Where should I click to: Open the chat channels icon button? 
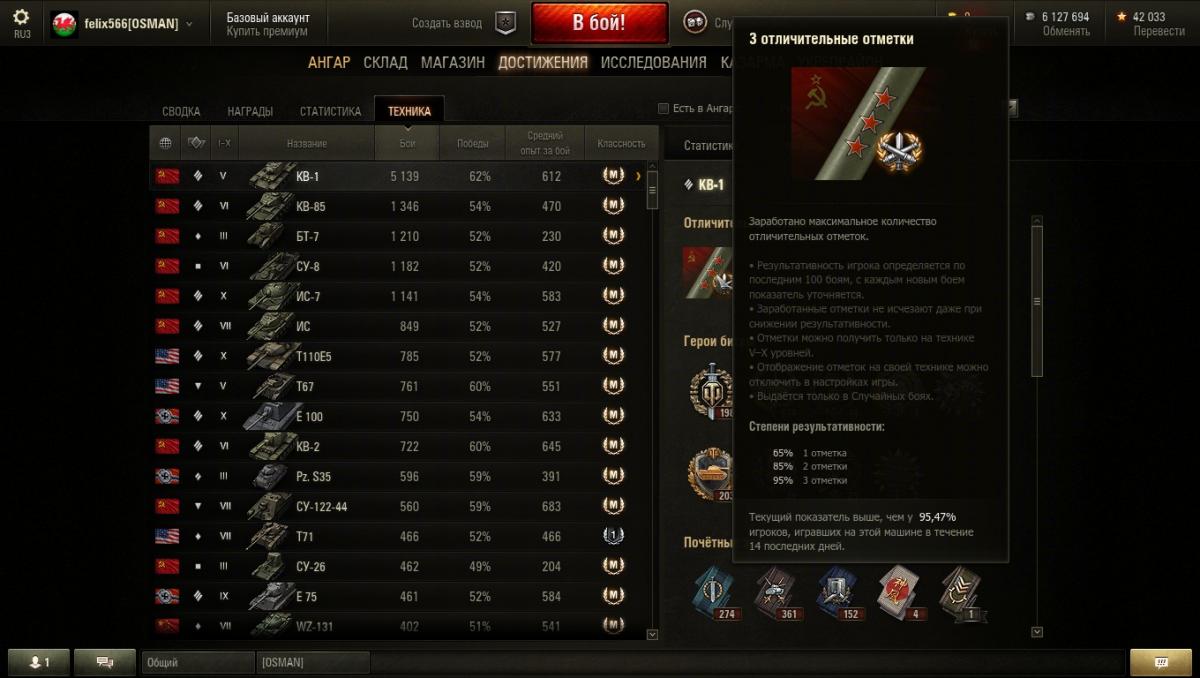[104, 662]
